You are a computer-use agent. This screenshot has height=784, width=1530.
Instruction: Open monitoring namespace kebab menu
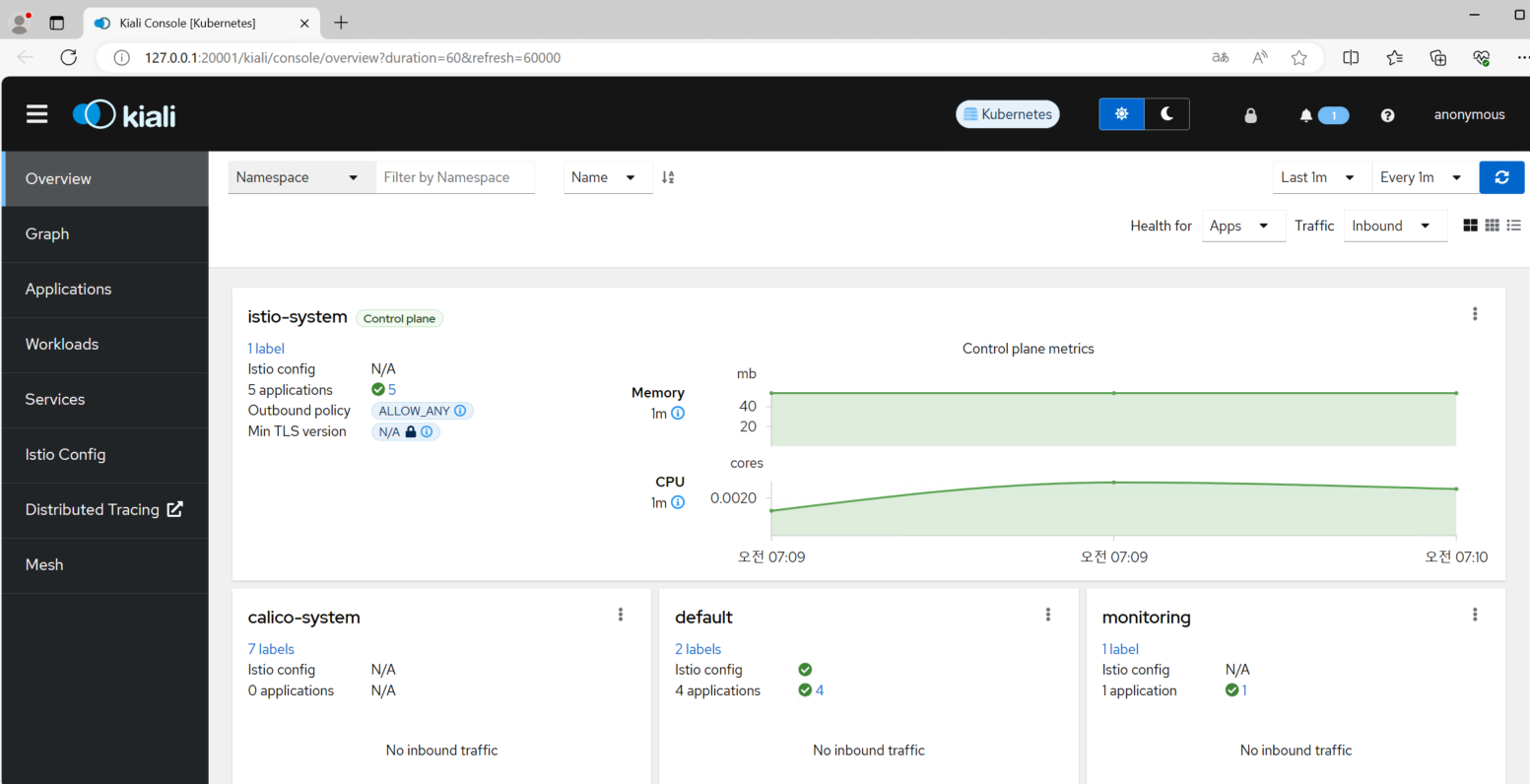pos(1475,615)
